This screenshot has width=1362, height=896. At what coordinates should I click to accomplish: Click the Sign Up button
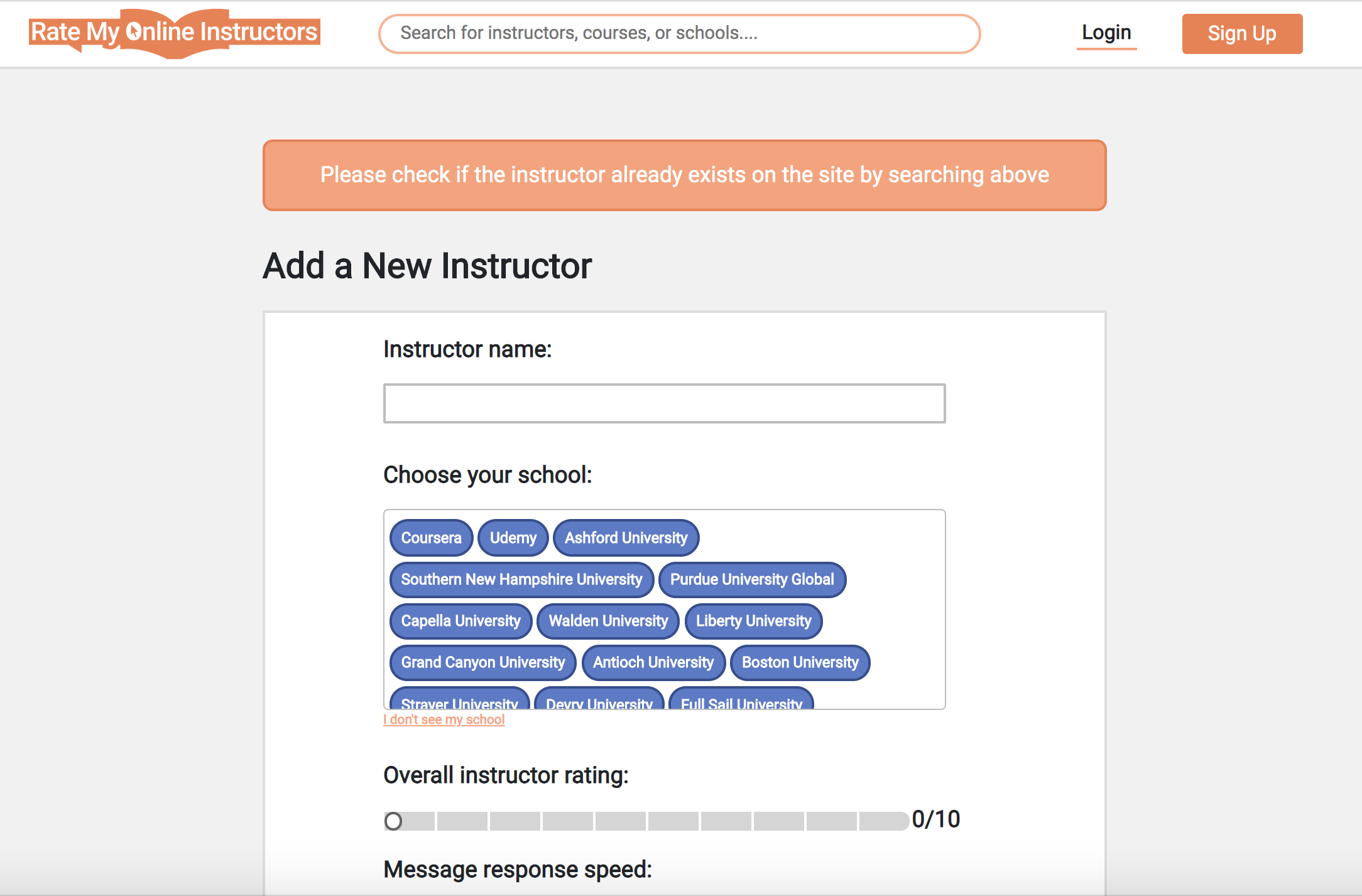coord(1242,33)
